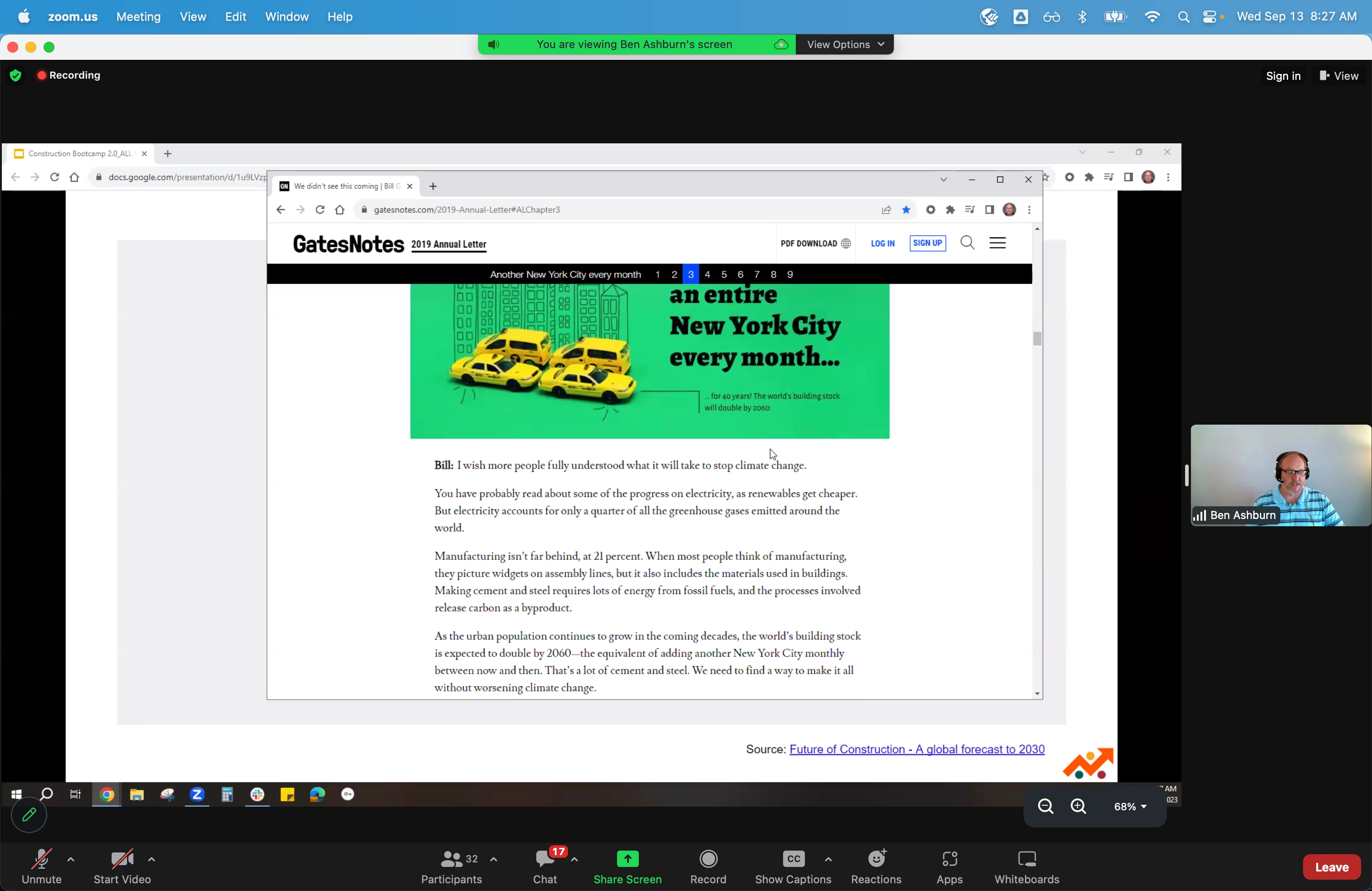The width and height of the screenshot is (1372, 891).
Task: Toggle Show Captions CC button
Action: click(x=793, y=860)
